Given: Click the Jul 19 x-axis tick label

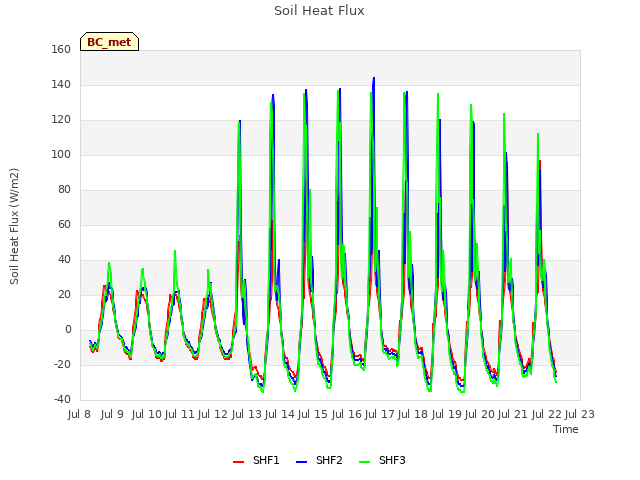Looking at the screenshot, I should (x=446, y=414).
